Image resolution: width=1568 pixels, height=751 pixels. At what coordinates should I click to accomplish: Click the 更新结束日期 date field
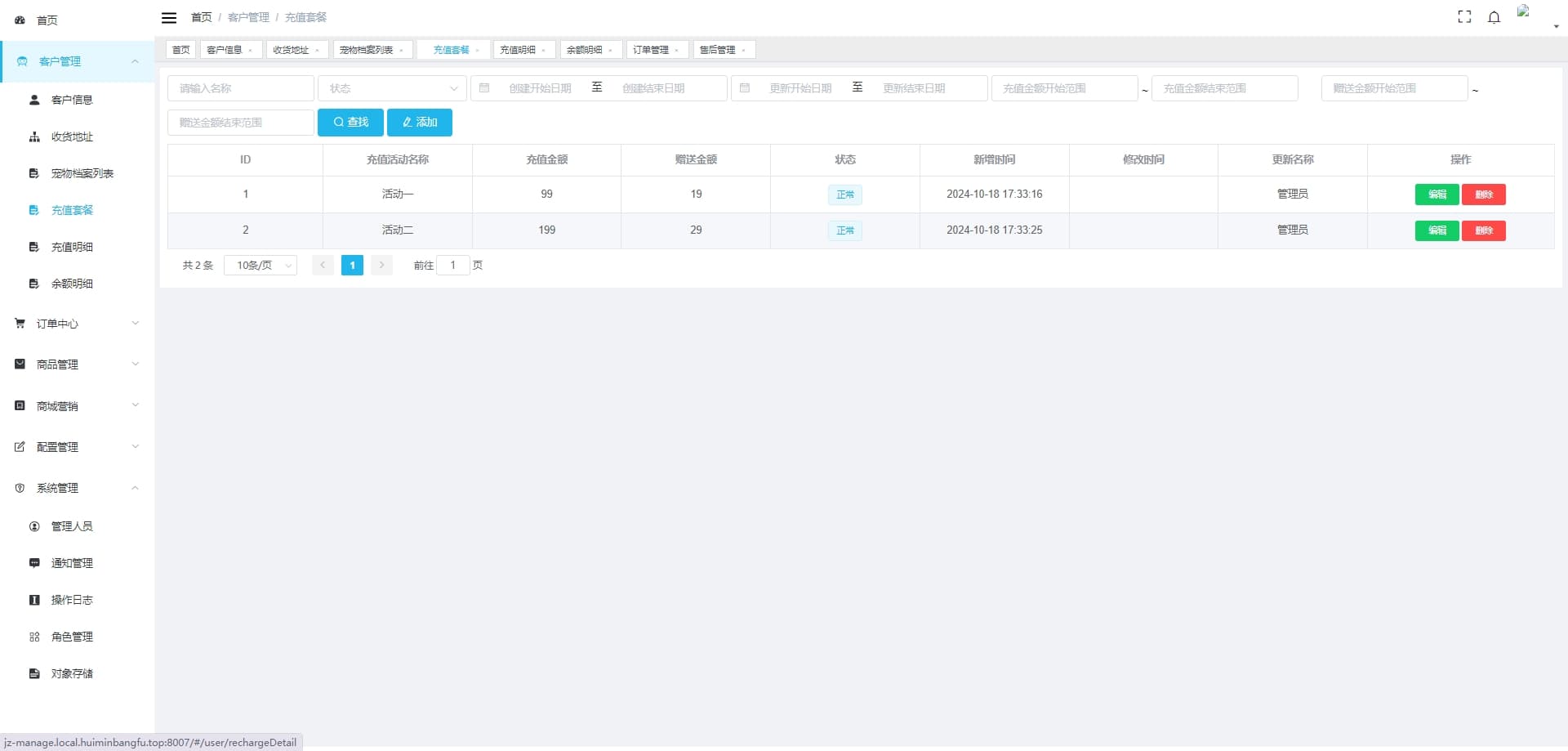[x=914, y=88]
